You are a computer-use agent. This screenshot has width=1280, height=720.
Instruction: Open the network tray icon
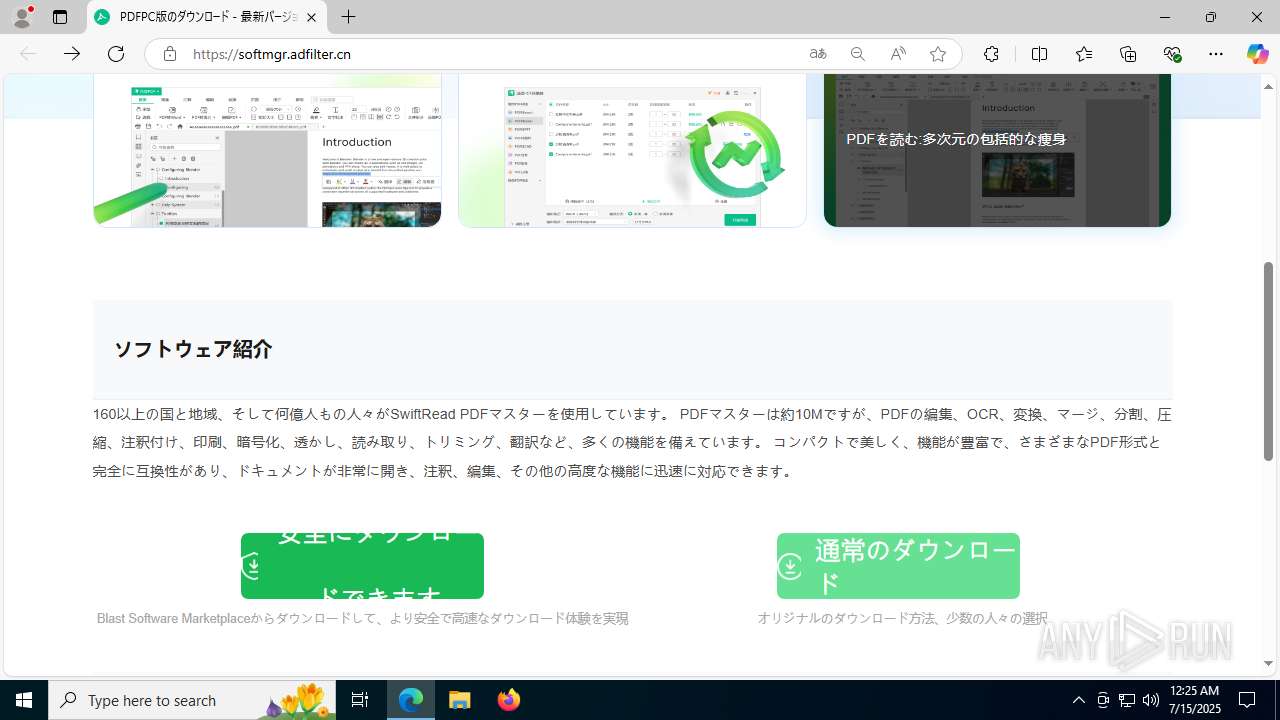(1127, 700)
